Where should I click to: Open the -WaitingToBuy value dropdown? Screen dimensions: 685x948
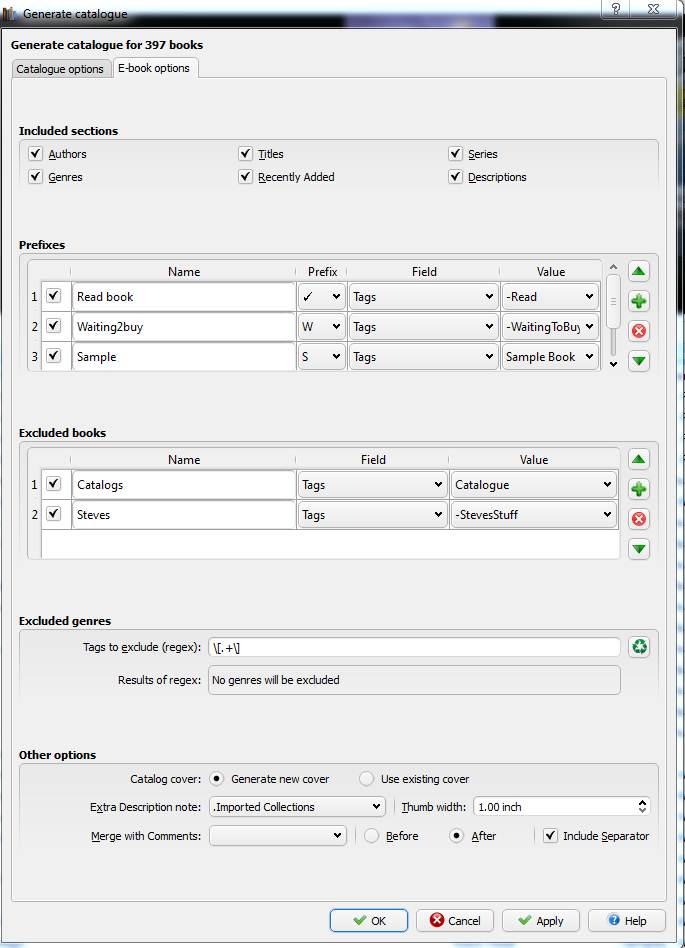point(550,327)
